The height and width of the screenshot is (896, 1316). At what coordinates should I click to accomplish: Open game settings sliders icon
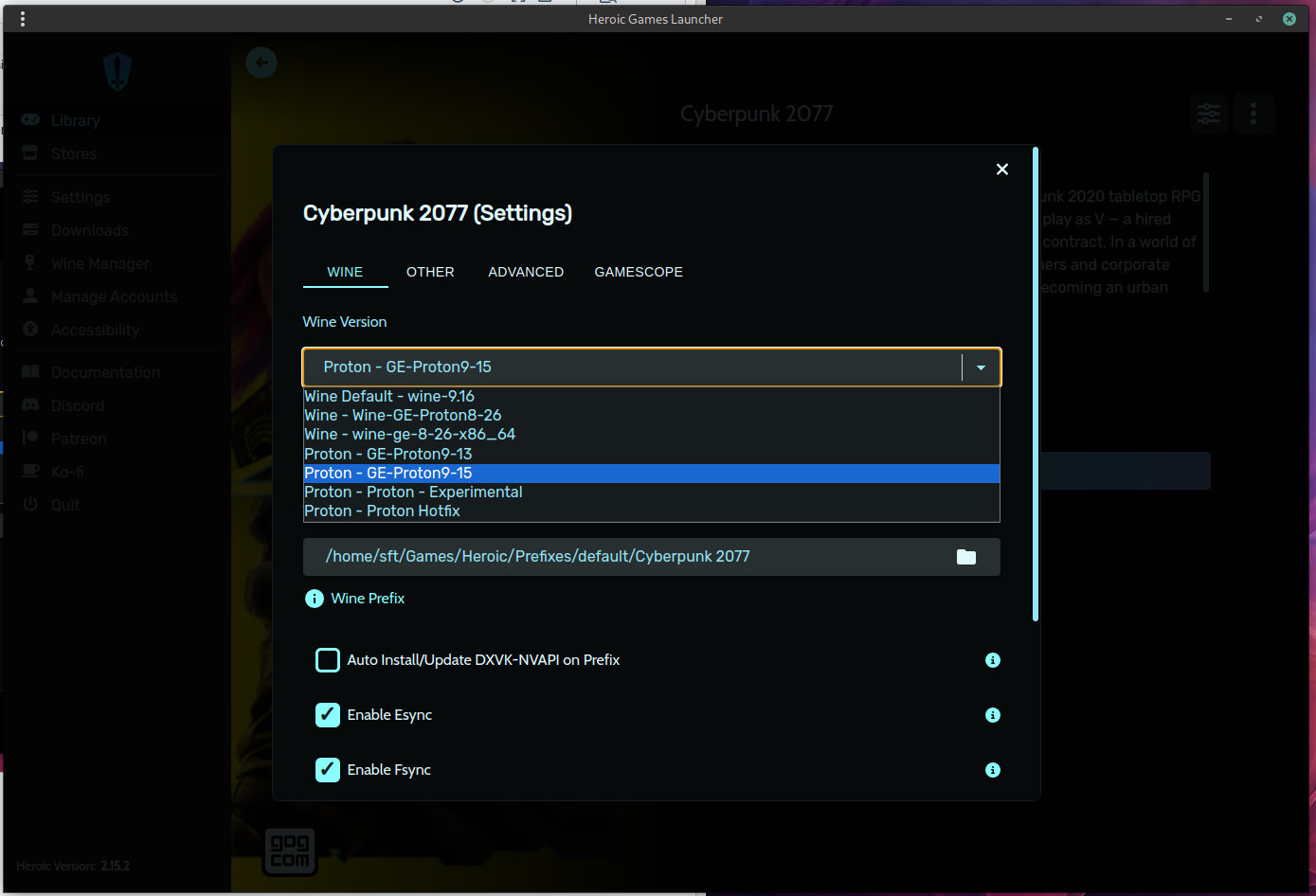(1209, 115)
